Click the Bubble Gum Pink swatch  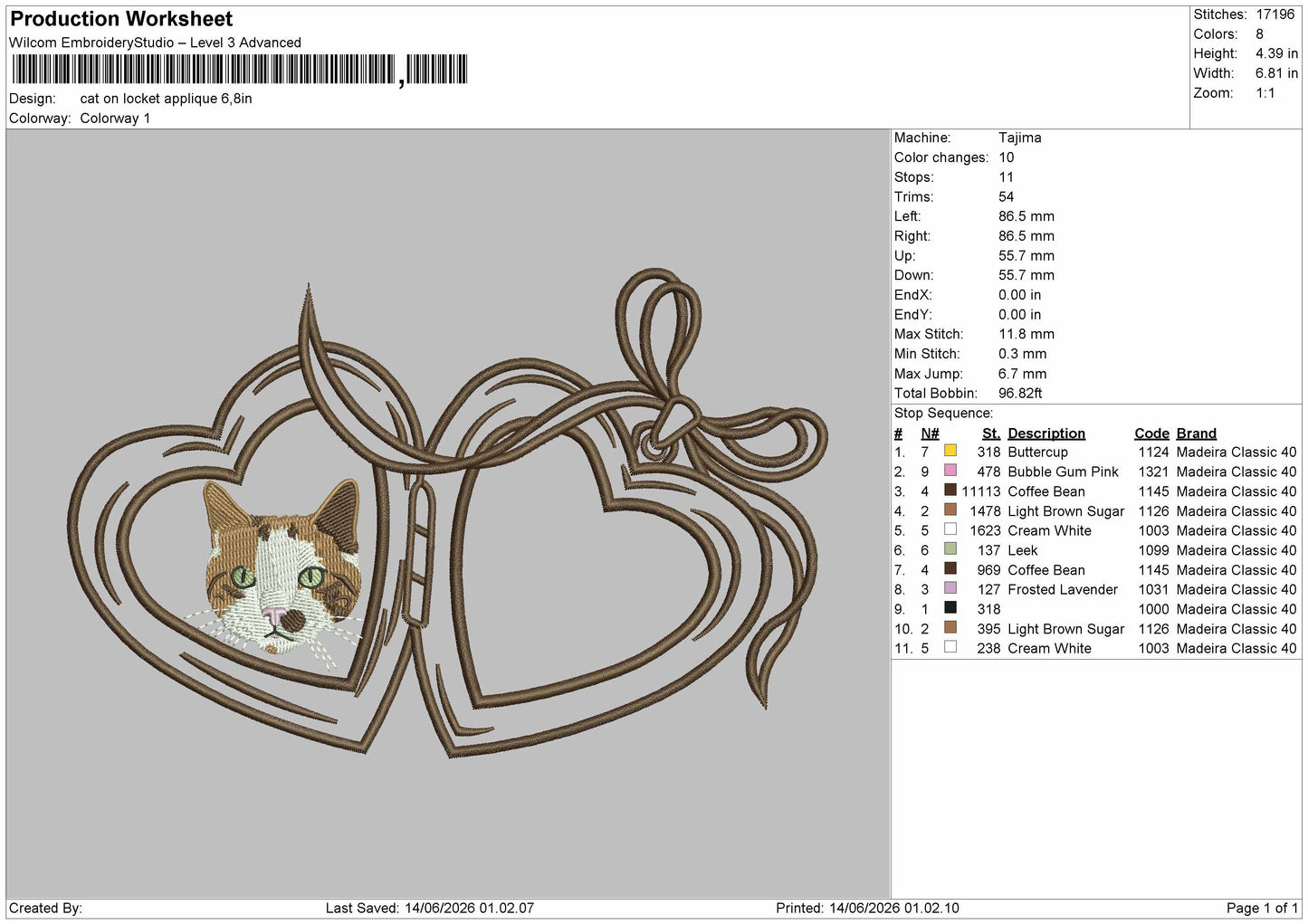950,471
